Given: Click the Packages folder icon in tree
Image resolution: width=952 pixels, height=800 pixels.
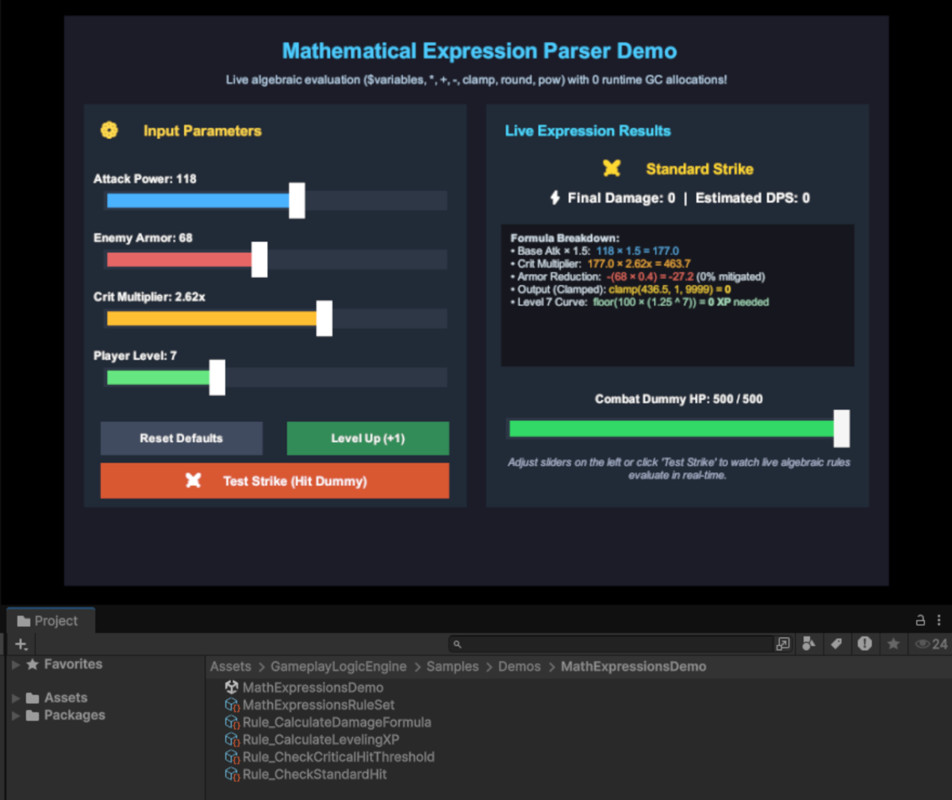Looking at the screenshot, I should click(x=33, y=716).
